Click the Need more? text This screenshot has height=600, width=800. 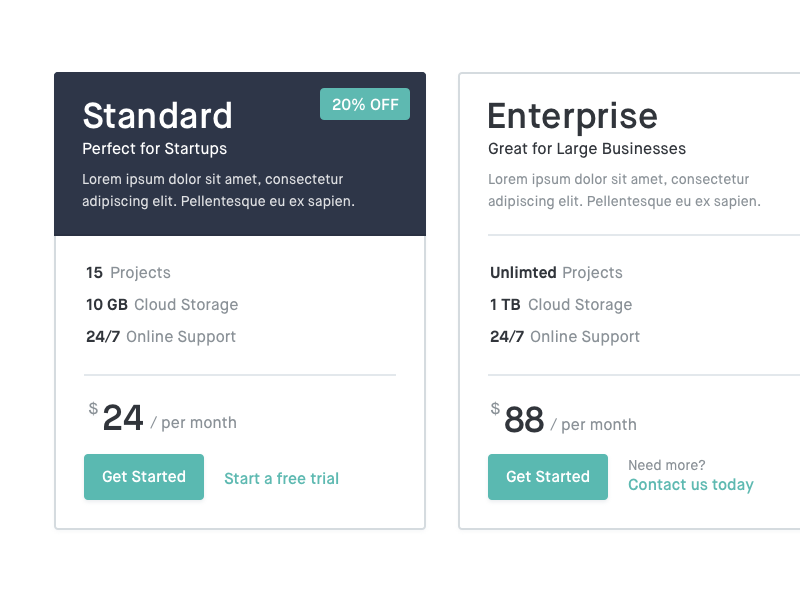pyautogui.click(x=666, y=465)
